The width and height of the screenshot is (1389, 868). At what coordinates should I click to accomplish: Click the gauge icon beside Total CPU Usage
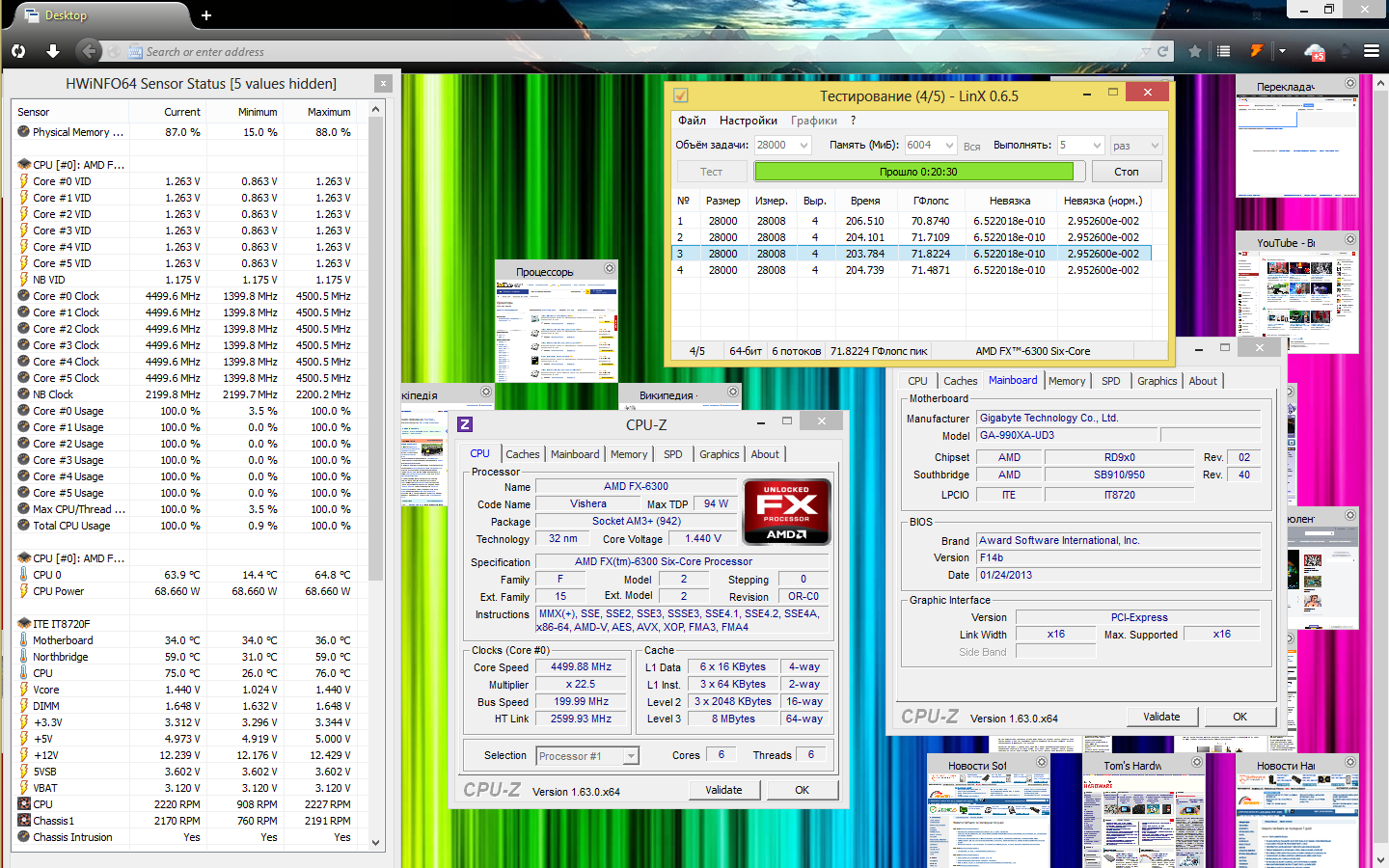(x=24, y=526)
